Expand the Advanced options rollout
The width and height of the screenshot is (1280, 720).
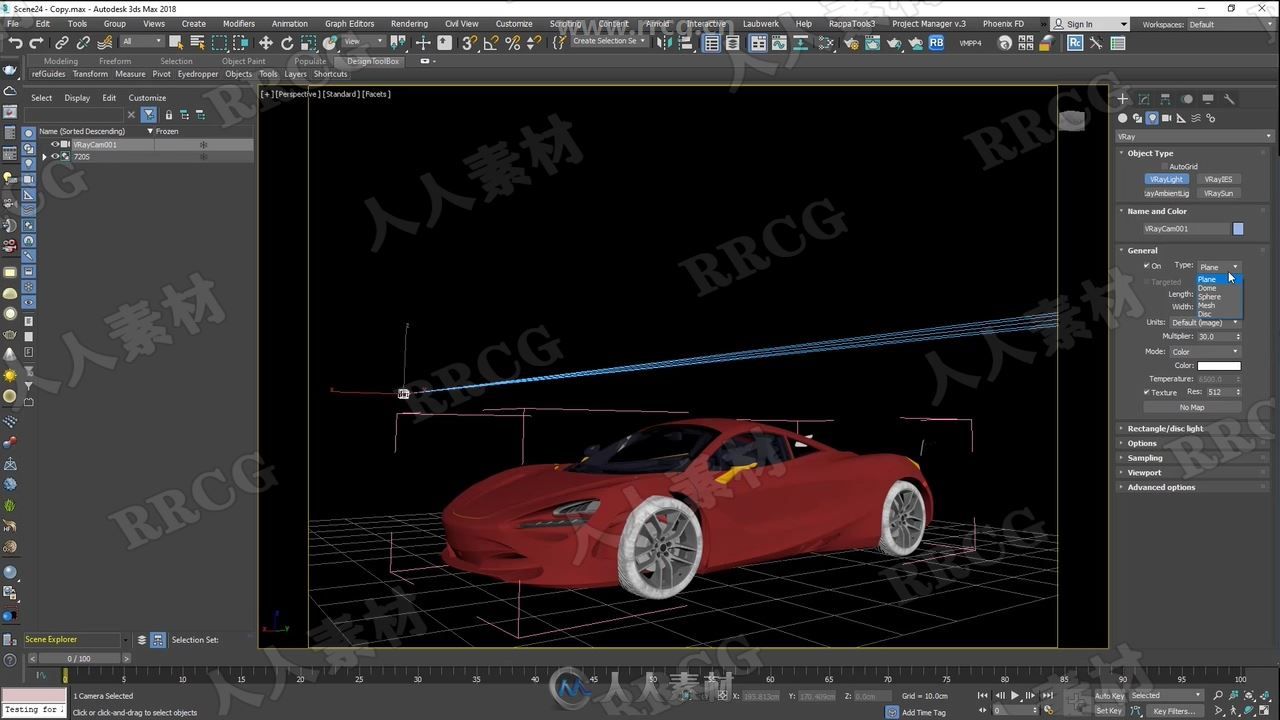[x=1161, y=487]
